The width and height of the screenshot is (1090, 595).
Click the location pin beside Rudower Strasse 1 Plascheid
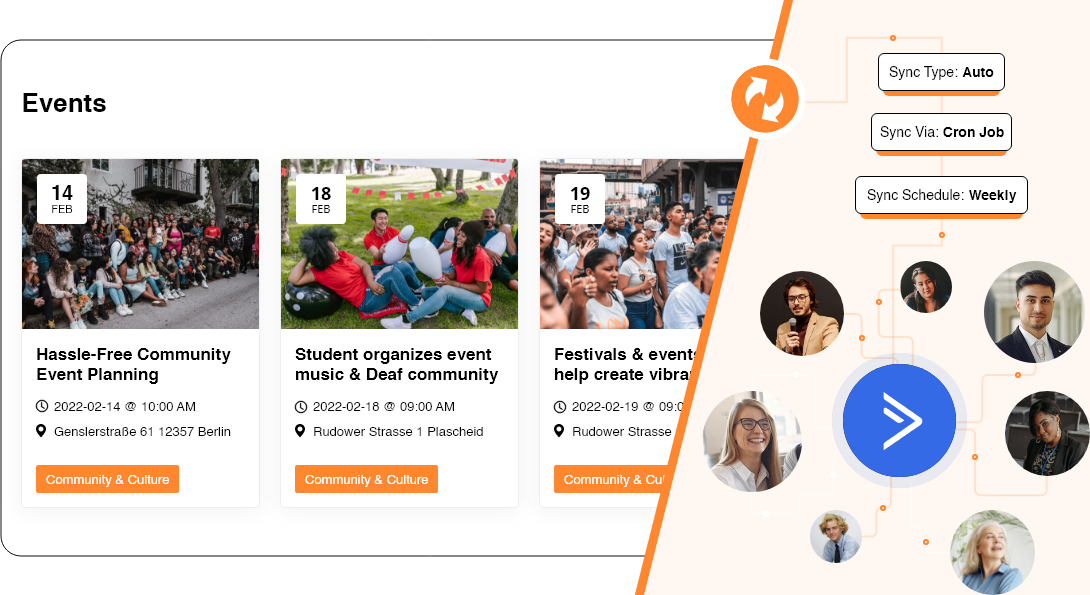pos(300,431)
